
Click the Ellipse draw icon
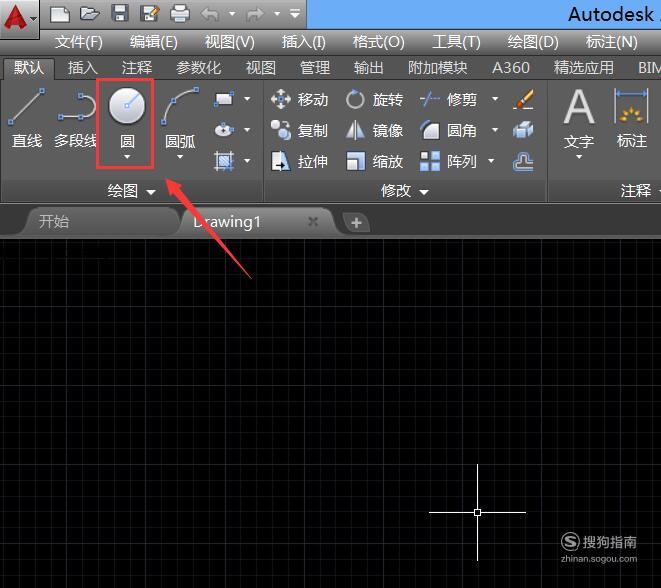coord(224,130)
